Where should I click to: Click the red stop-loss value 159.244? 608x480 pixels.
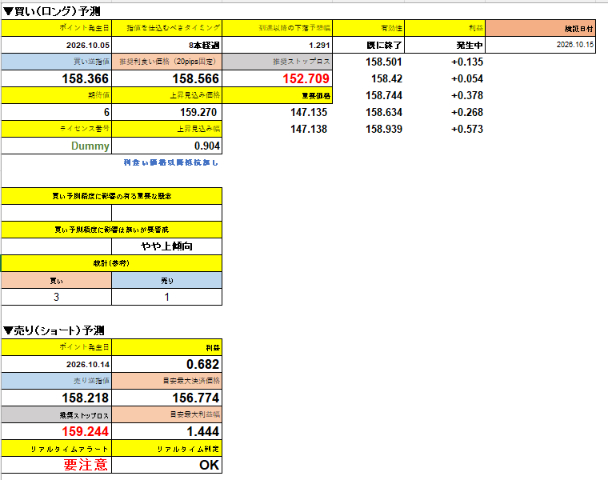(x=56, y=431)
